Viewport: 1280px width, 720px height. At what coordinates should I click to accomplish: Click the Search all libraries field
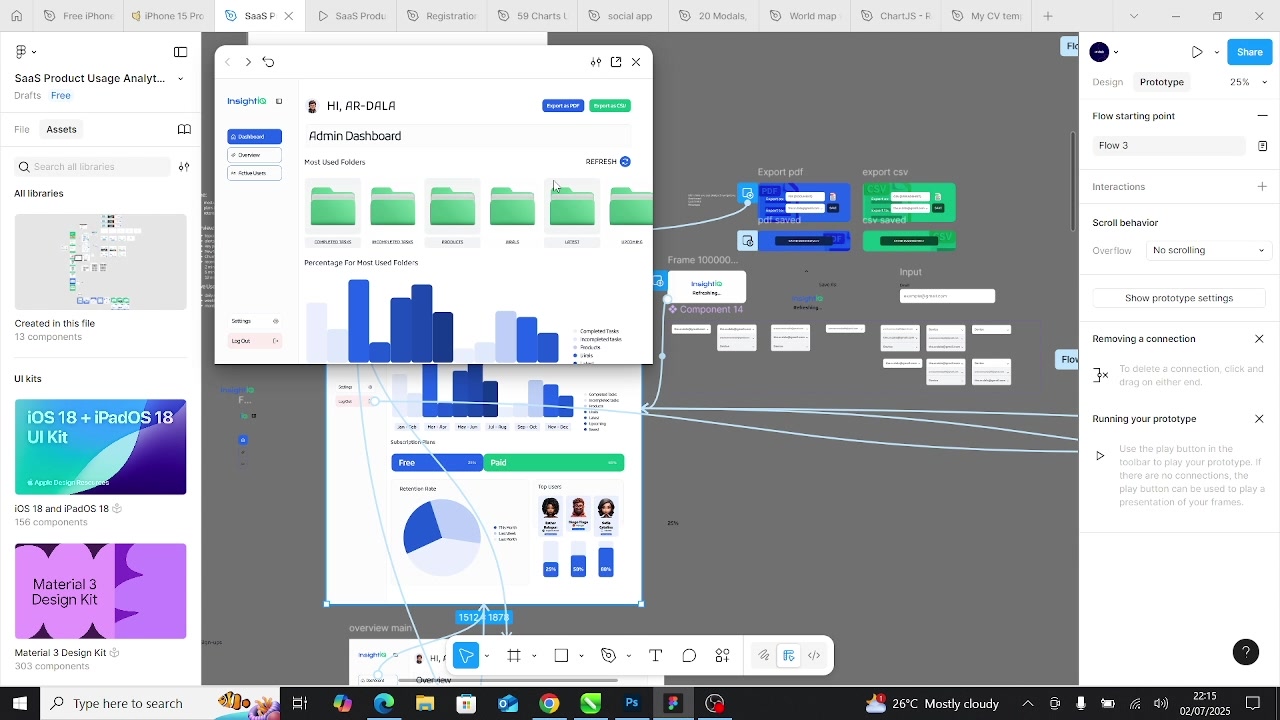click(93, 167)
